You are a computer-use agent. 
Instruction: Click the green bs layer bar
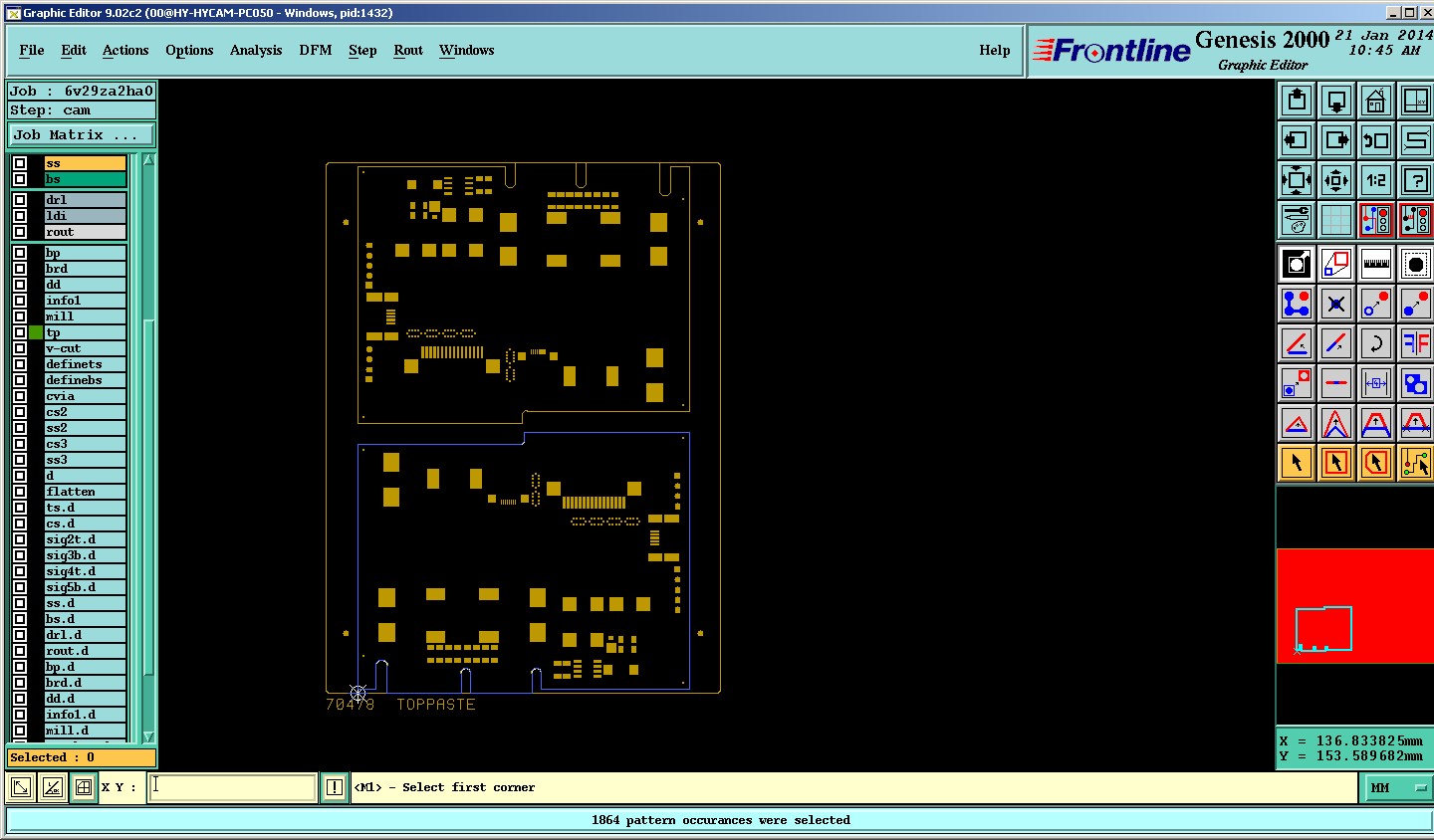[x=86, y=179]
